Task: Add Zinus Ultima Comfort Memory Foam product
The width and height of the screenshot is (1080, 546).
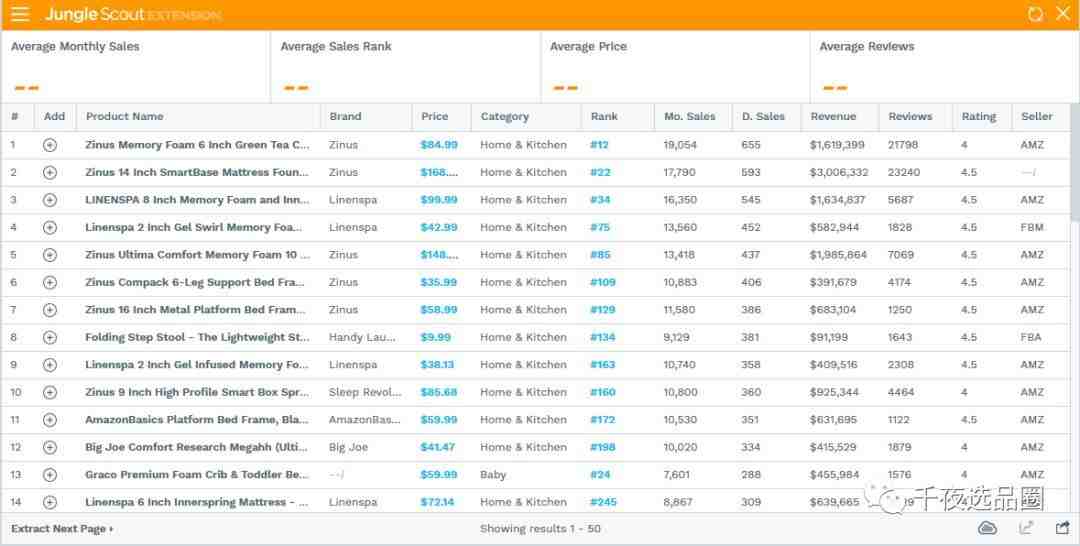Action: (x=50, y=255)
